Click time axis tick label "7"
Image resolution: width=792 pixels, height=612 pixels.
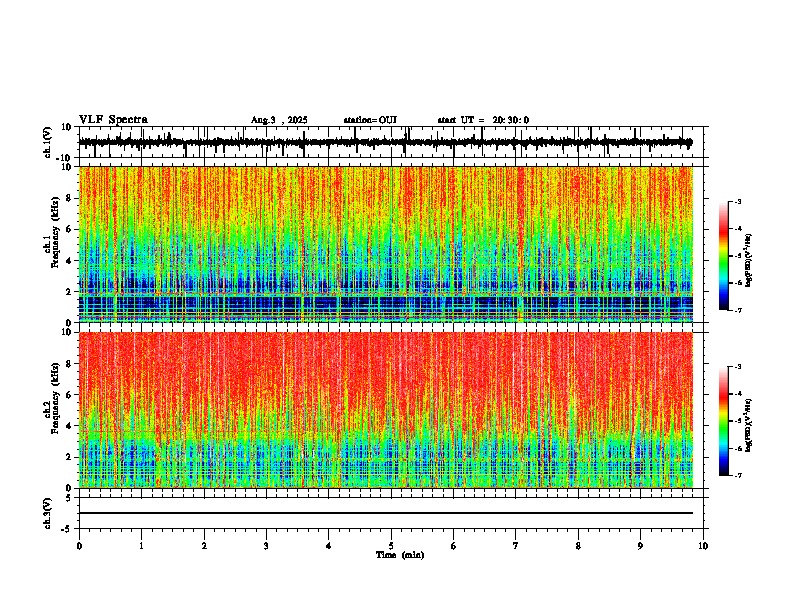tap(516, 546)
